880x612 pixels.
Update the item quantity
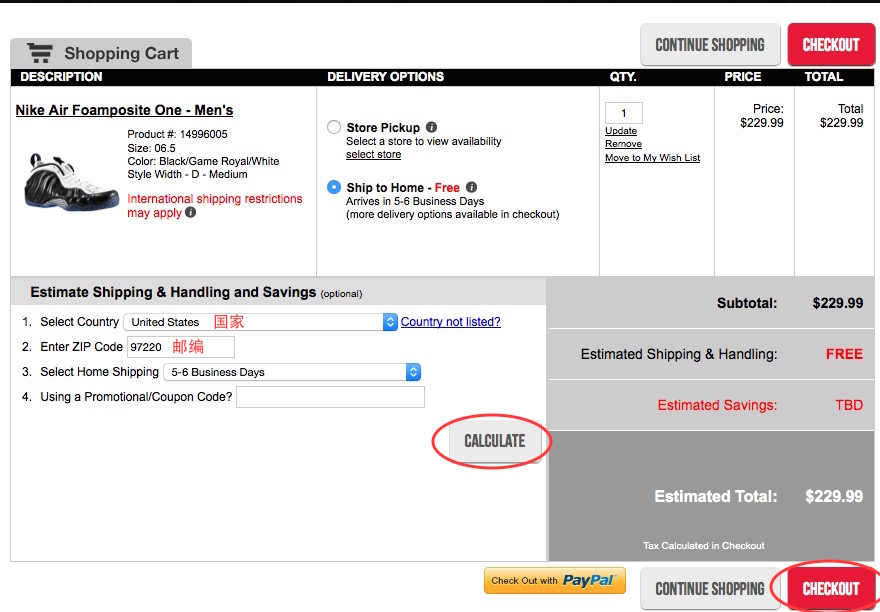click(x=621, y=131)
